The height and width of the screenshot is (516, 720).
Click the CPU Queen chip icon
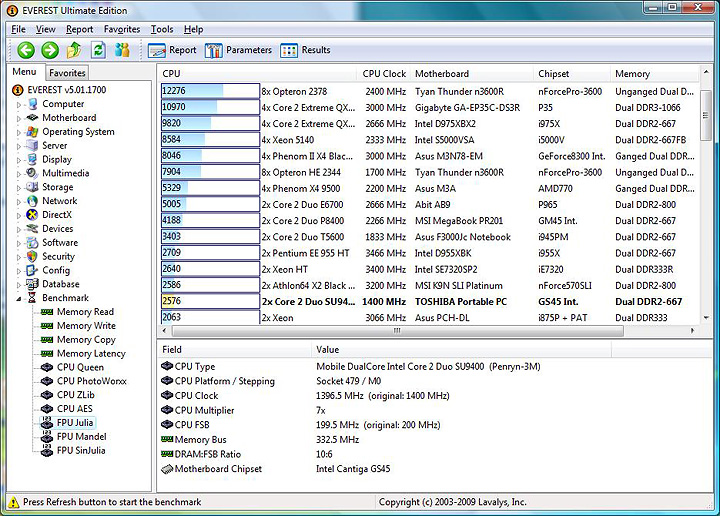[x=47, y=367]
